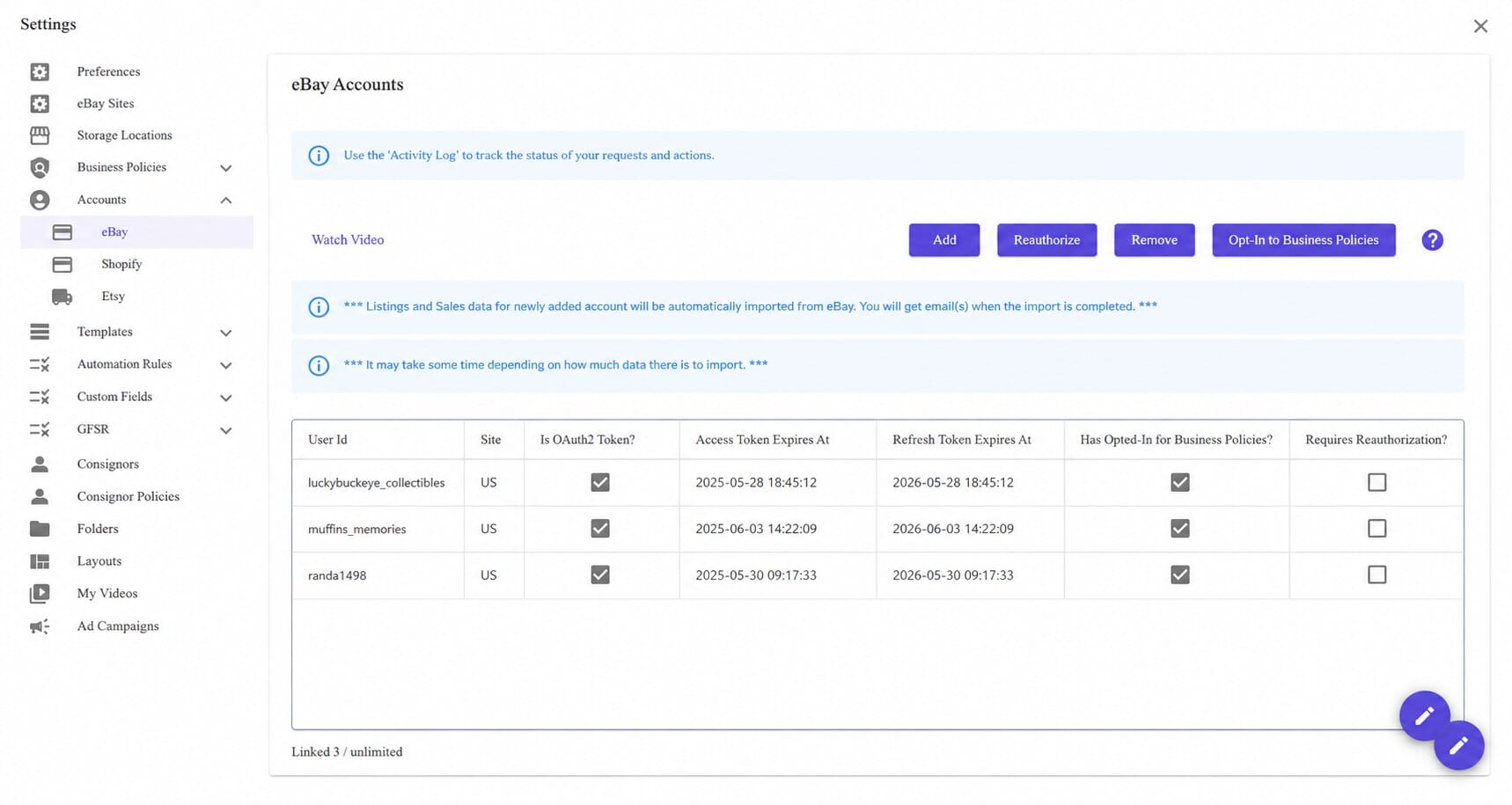Check Requires Reauthorization for luckybuckeye_collectibles
The height and width of the screenshot is (805, 1512).
[x=1377, y=482]
